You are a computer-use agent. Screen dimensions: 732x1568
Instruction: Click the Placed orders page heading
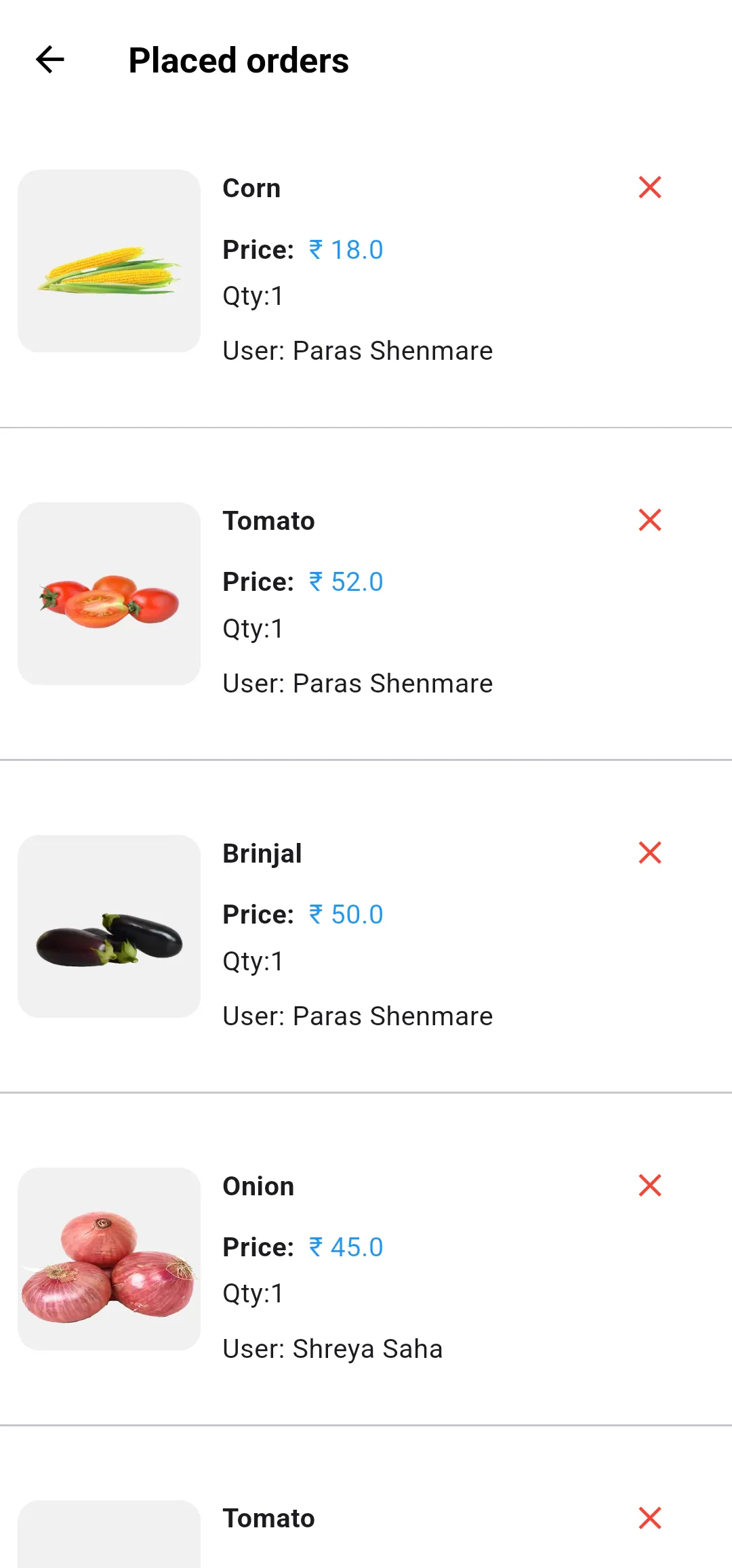[239, 60]
